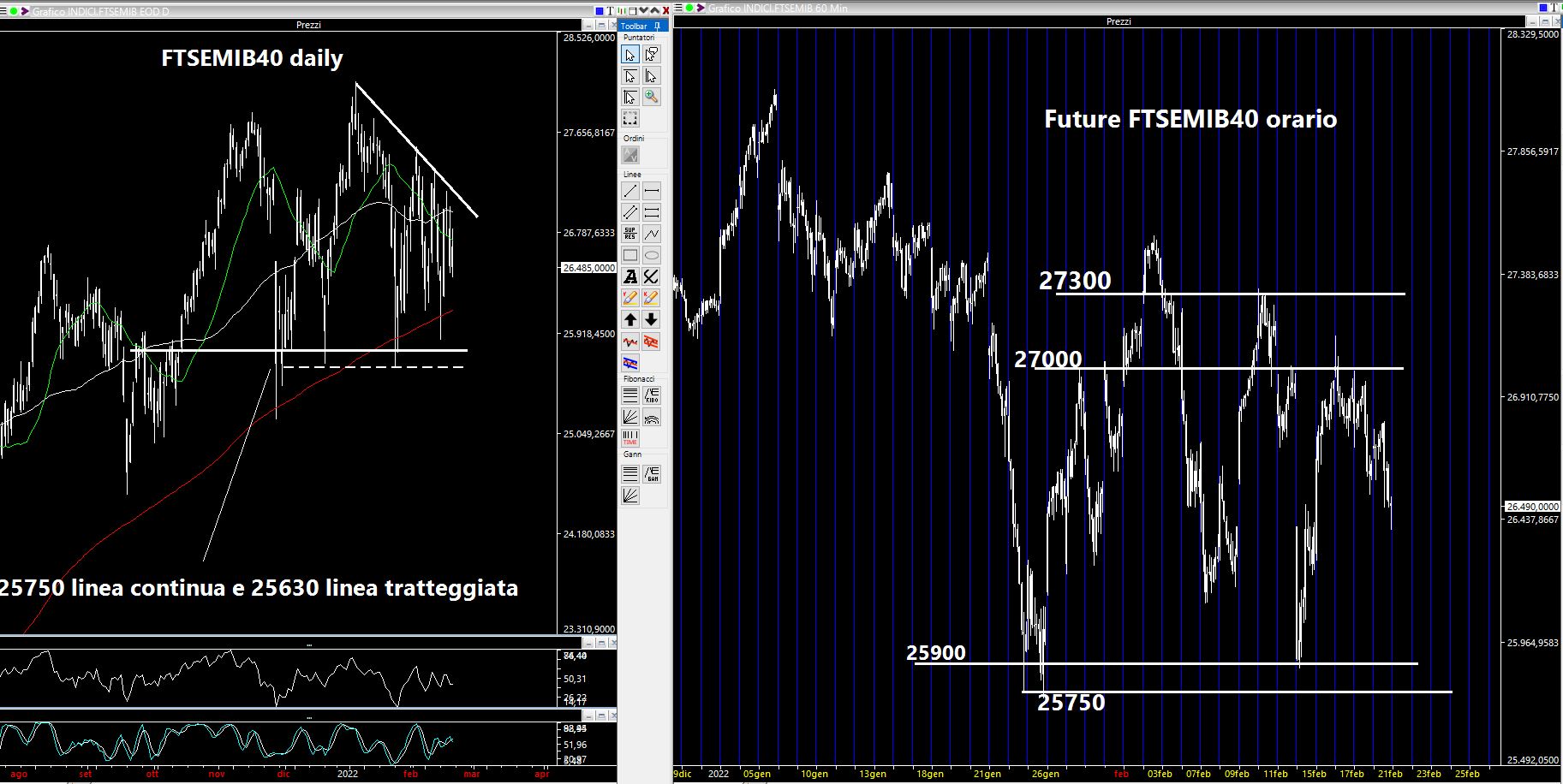Click the 'Future FTSEMIB40 orario' annotation
1563x784 pixels.
tap(1190, 119)
